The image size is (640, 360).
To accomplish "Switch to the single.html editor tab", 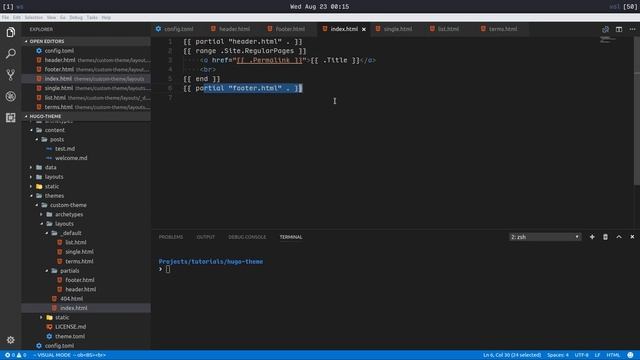I will click(x=398, y=29).
